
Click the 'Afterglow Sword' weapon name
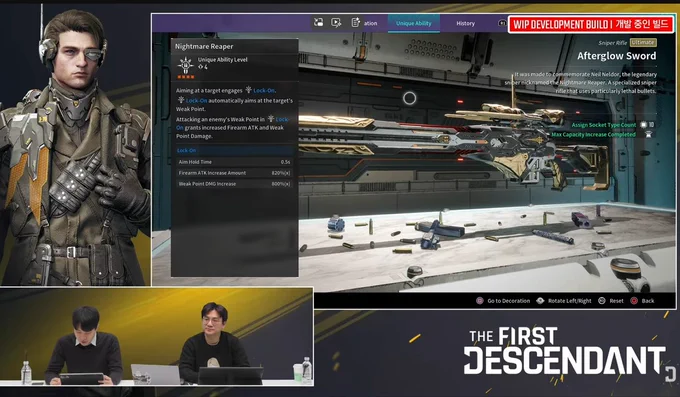click(616, 56)
